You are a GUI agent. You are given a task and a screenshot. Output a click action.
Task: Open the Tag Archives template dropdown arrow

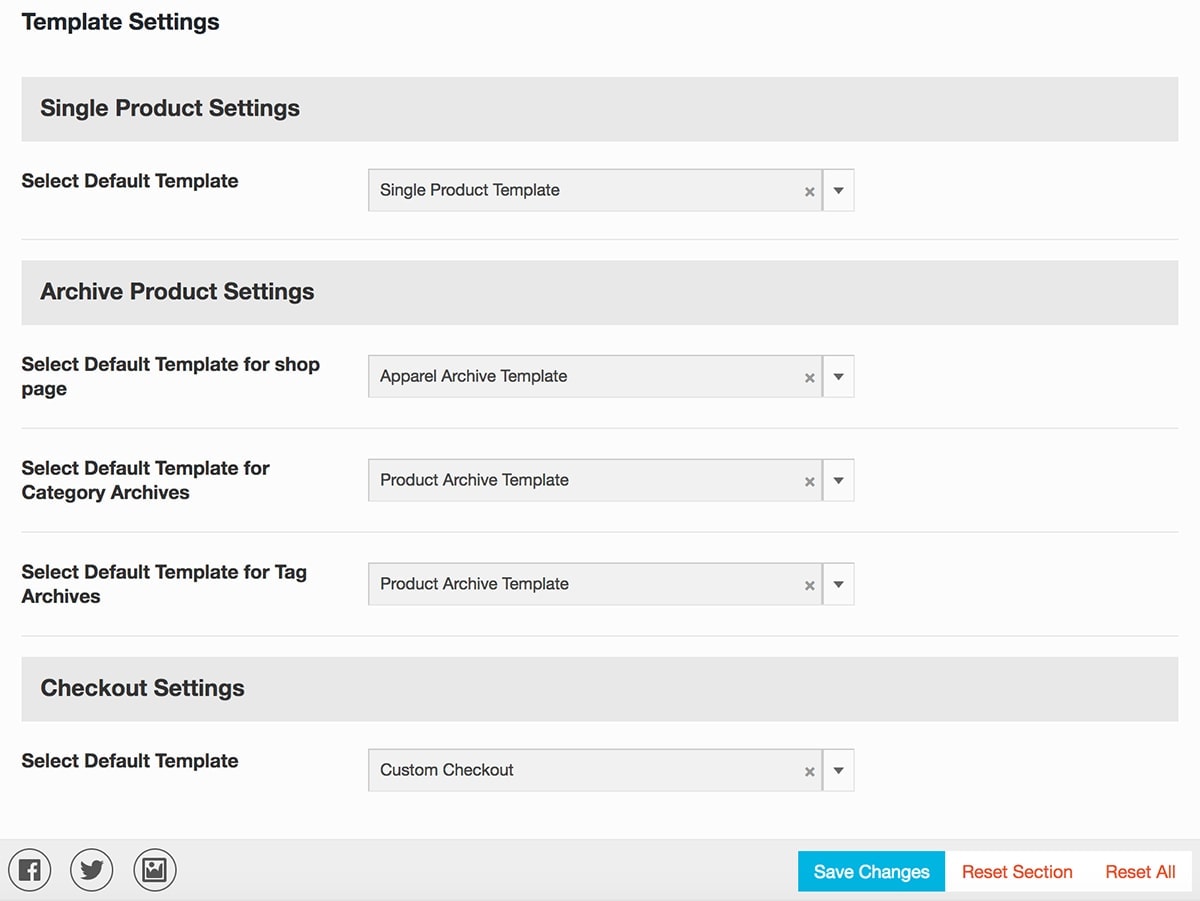[839, 584]
